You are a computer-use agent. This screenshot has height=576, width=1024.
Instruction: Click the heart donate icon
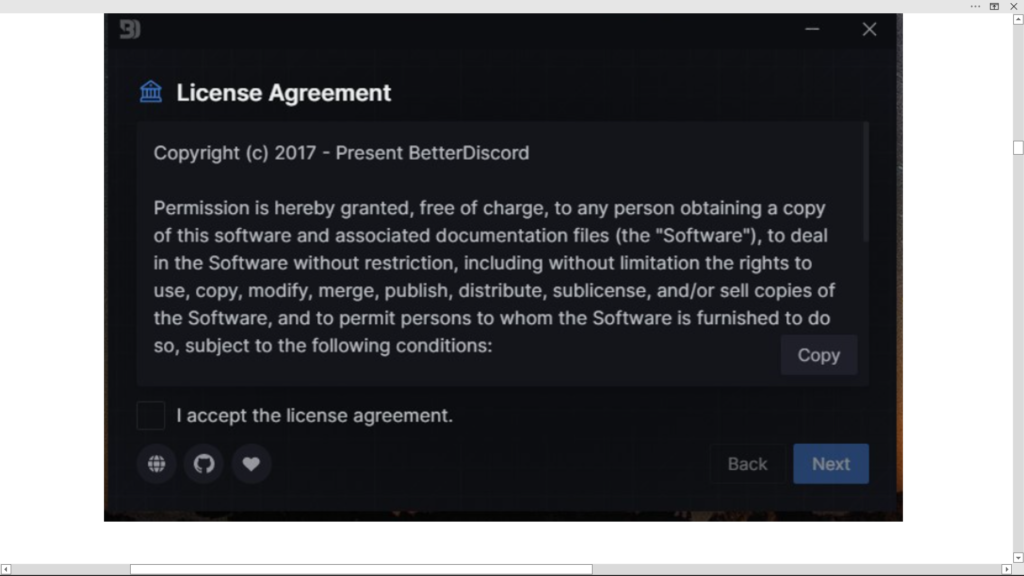pos(251,464)
